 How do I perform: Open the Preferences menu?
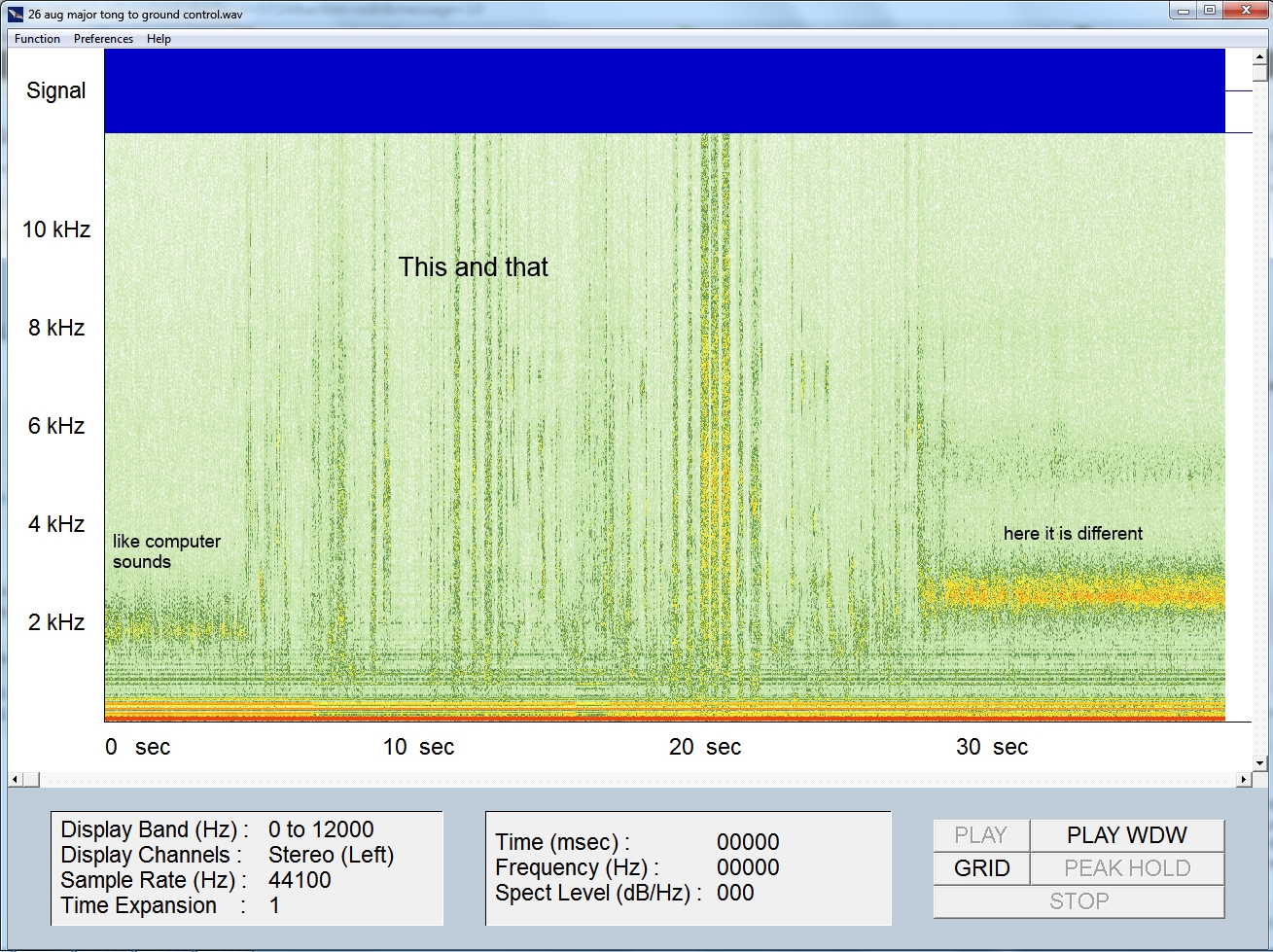[x=103, y=39]
